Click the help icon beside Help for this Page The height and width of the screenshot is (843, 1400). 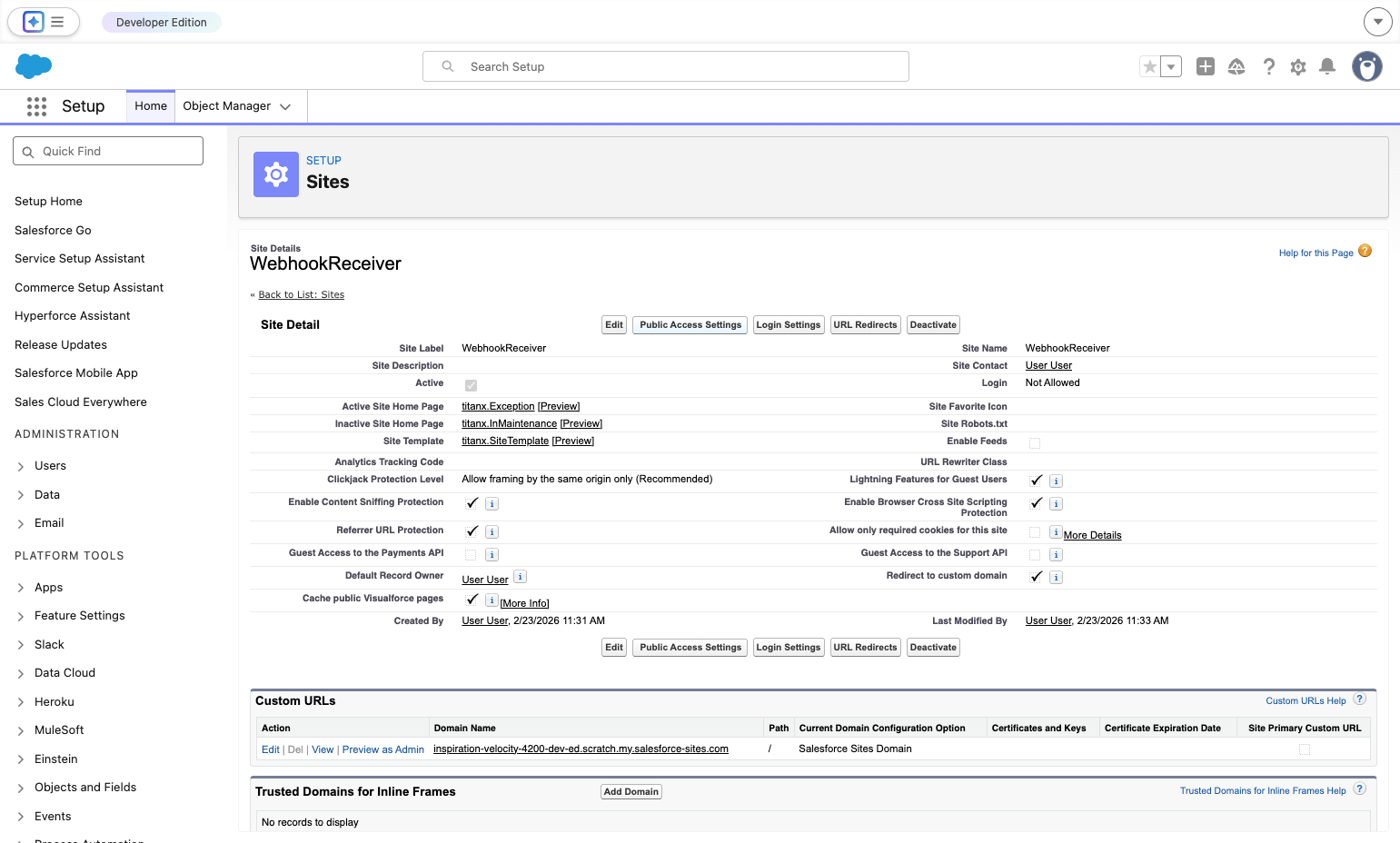click(x=1365, y=252)
